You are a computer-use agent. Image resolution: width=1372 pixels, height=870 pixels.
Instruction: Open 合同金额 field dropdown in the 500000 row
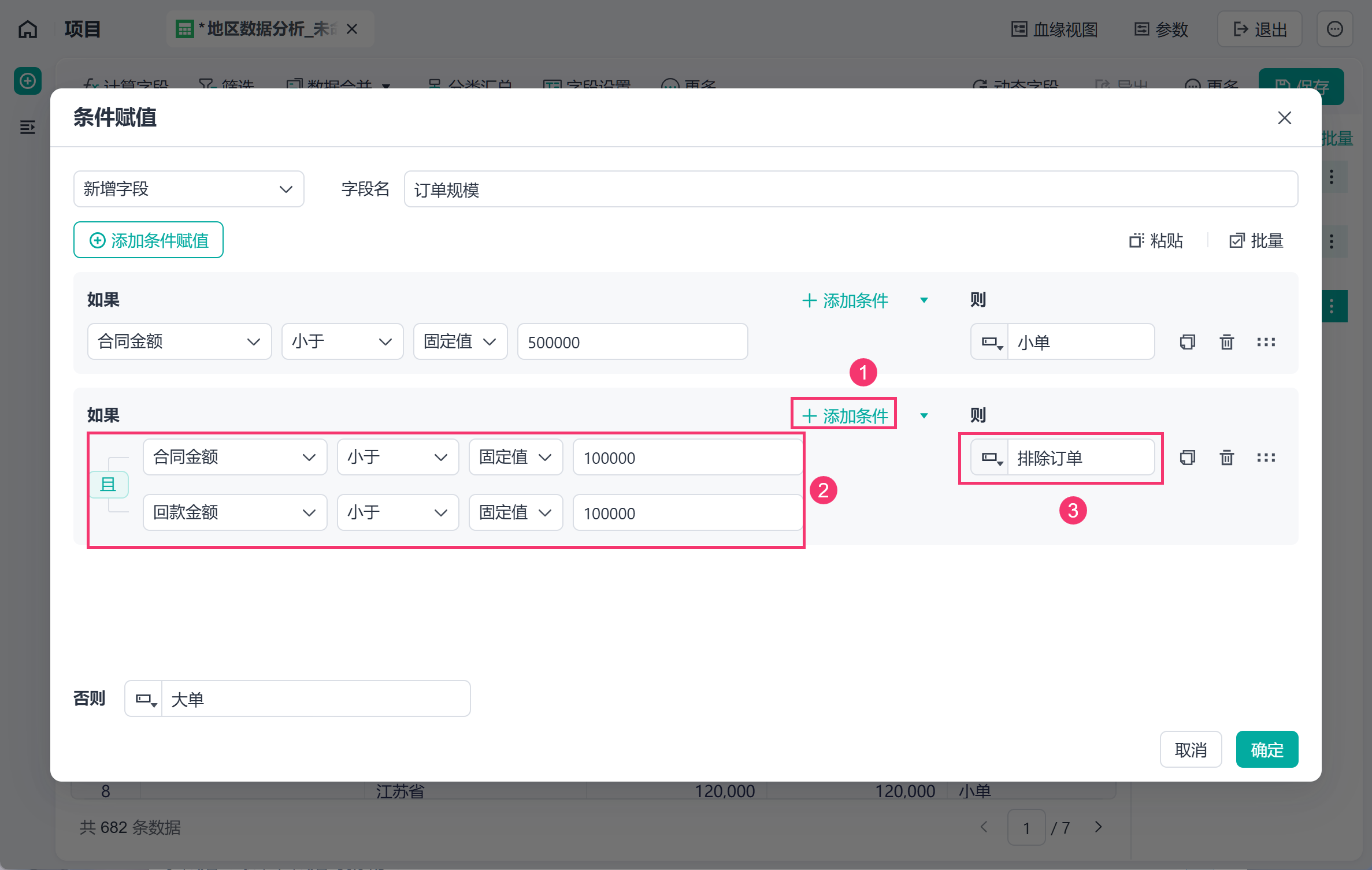(x=180, y=341)
